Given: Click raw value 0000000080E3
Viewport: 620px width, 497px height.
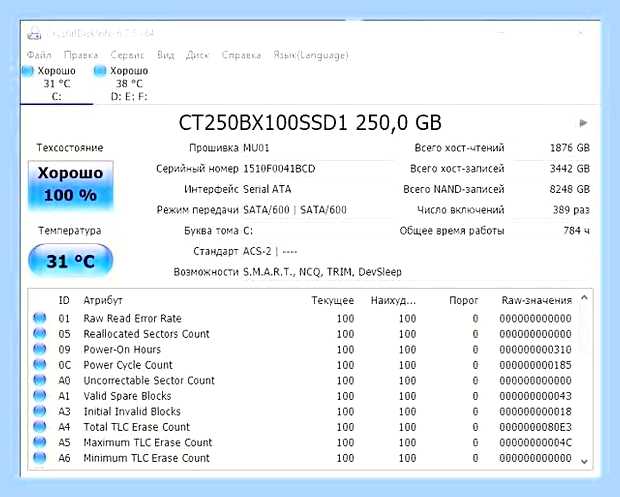Looking at the screenshot, I should pyautogui.click(x=535, y=427).
